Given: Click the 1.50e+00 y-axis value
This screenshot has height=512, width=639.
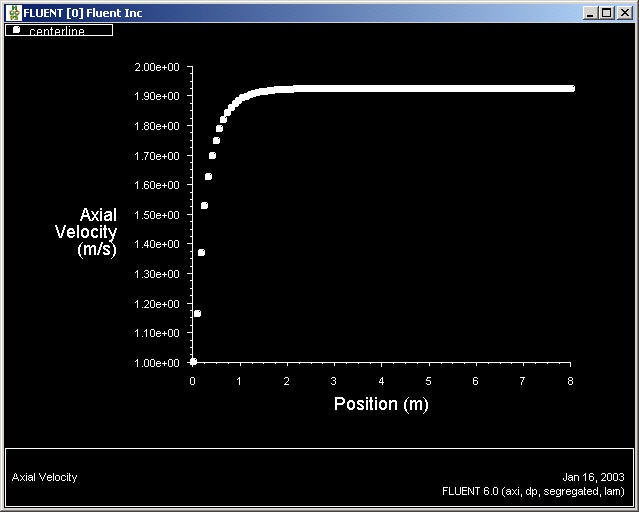Looking at the screenshot, I should click(x=156, y=215).
